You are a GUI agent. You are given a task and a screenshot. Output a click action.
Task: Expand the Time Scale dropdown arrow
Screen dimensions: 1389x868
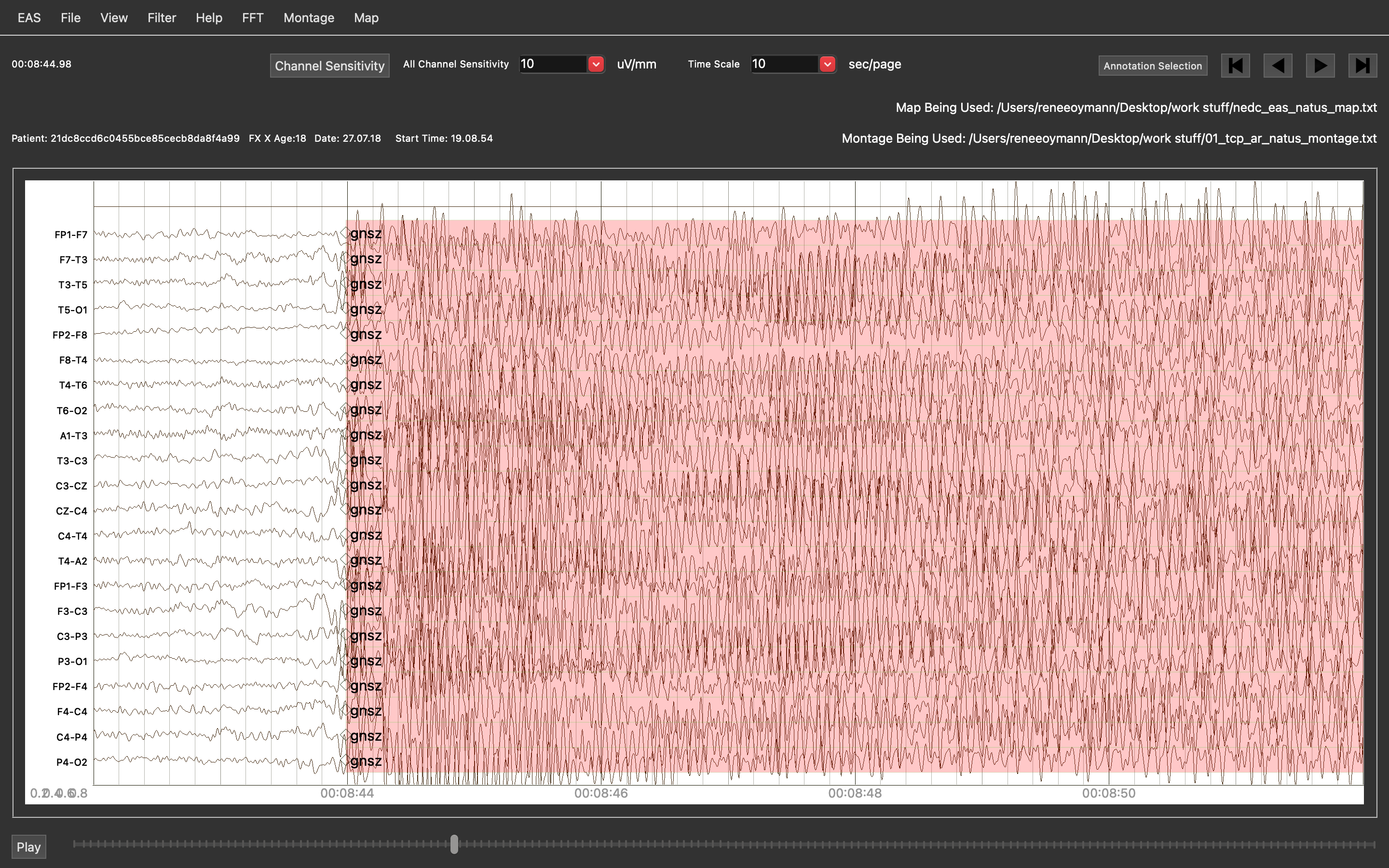click(827, 64)
